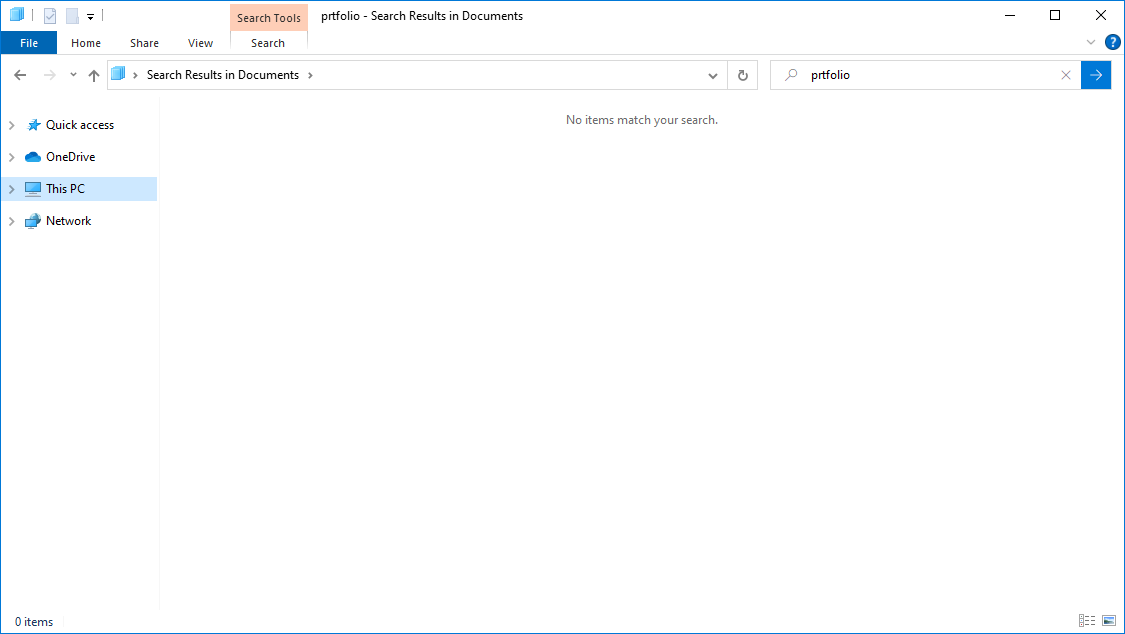Select OneDrive in the navigation pane

[70, 157]
